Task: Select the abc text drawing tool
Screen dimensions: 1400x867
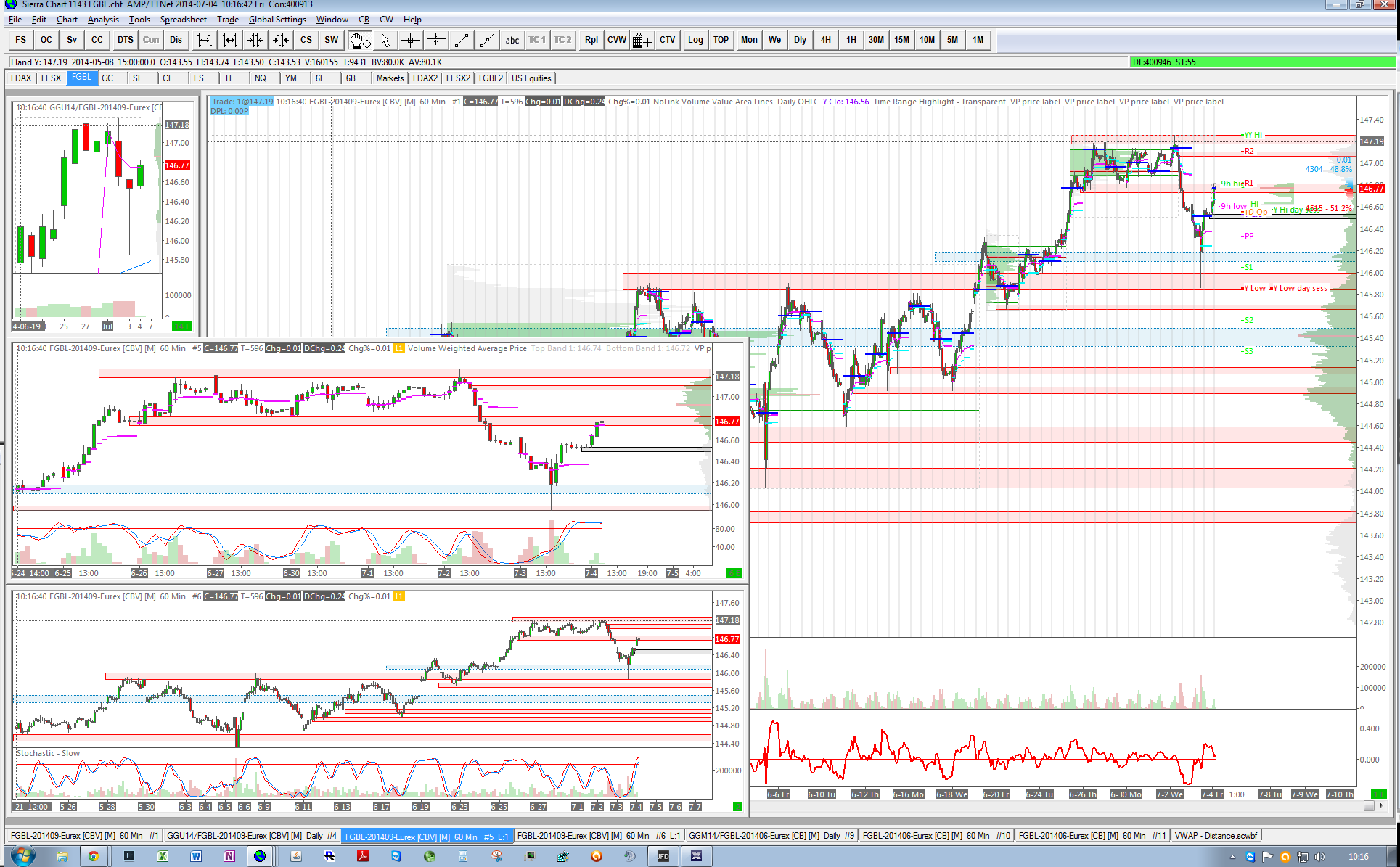Action: coord(512,40)
